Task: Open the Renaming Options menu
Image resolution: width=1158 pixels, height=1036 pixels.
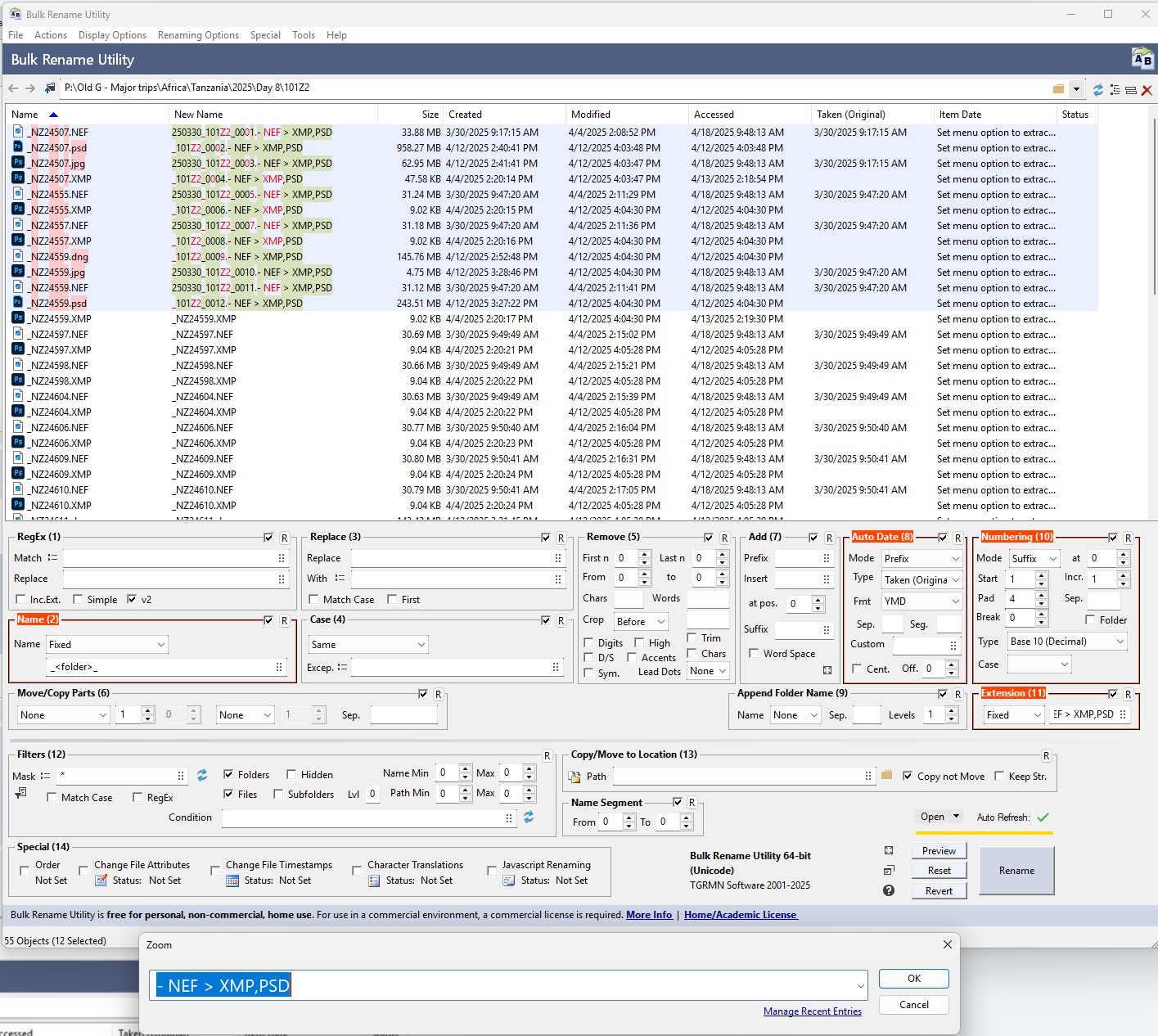Action: 198,35
